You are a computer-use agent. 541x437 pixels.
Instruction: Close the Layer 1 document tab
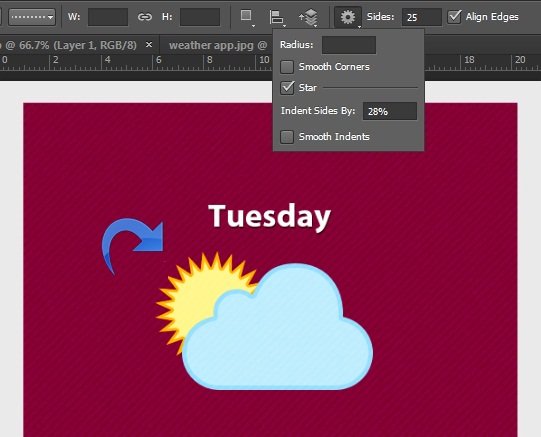pyautogui.click(x=149, y=44)
